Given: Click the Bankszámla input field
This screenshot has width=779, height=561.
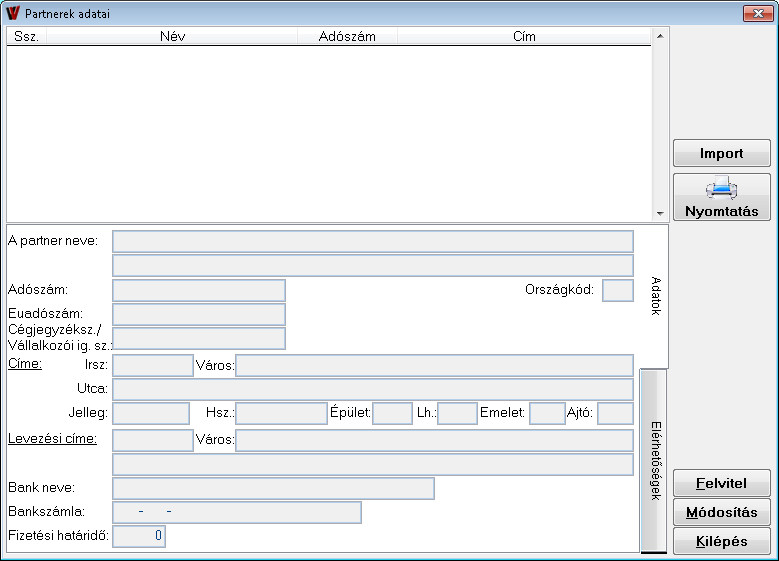Looking at the screenshot, I should coord(237,512).
